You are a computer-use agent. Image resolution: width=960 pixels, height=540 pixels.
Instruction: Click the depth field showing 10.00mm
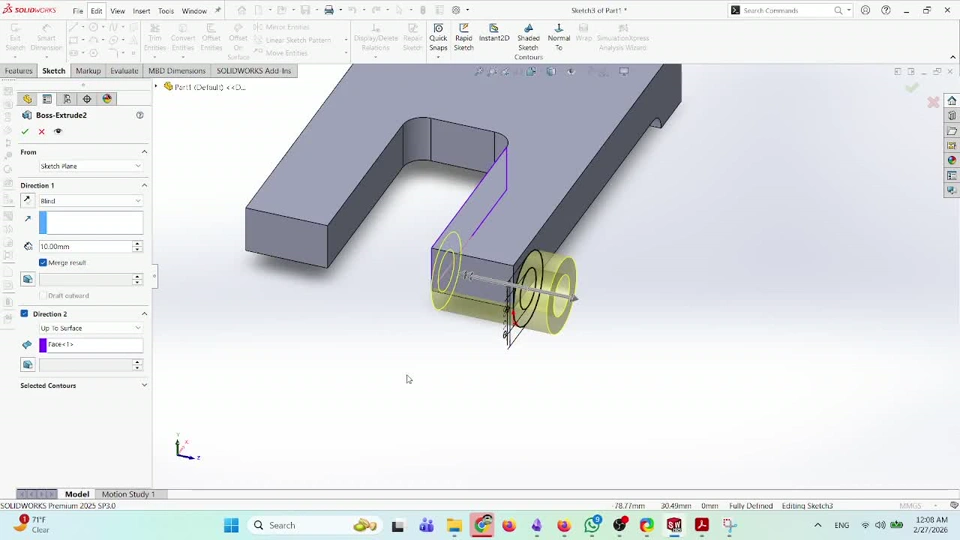pos(85,246)
